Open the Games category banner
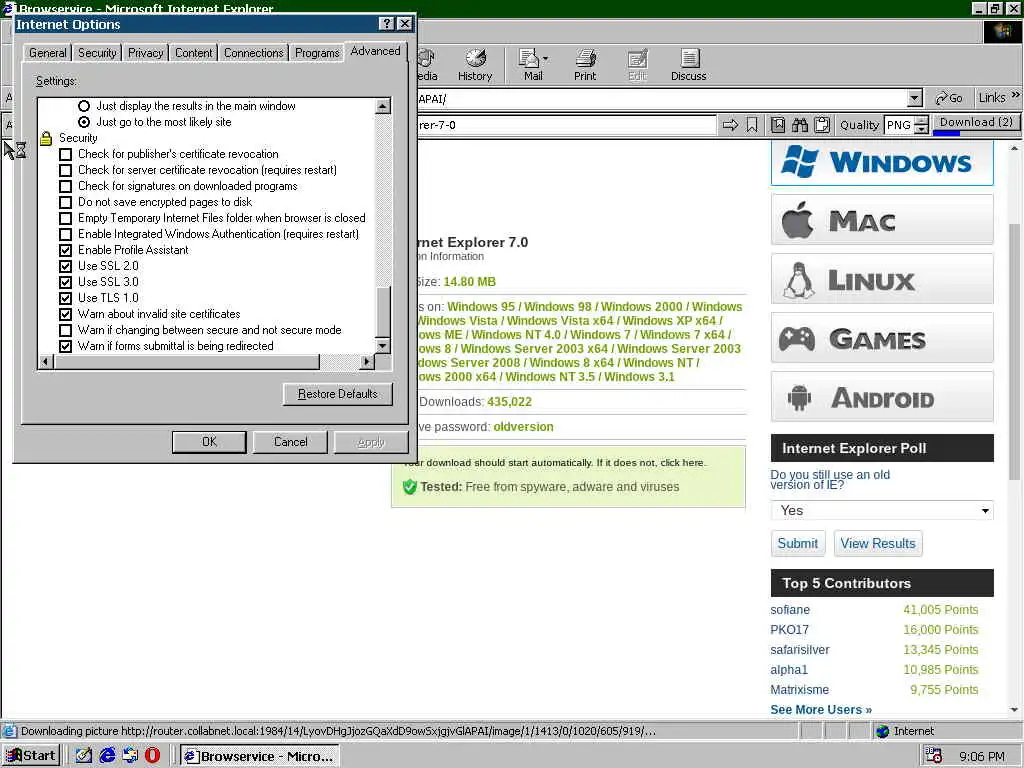 [882, 338]
